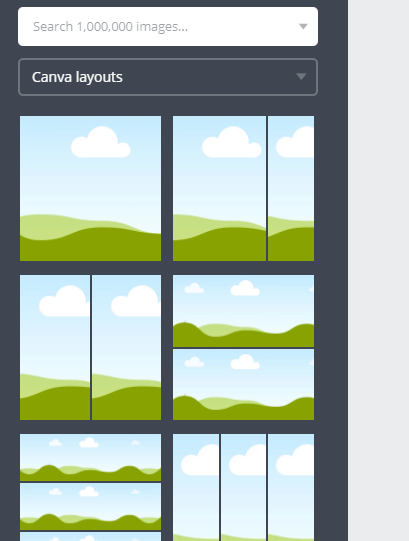The image size is (409, 541).
Task: Click the Canva layouts arrow indicator
Action: click(301, 77)
